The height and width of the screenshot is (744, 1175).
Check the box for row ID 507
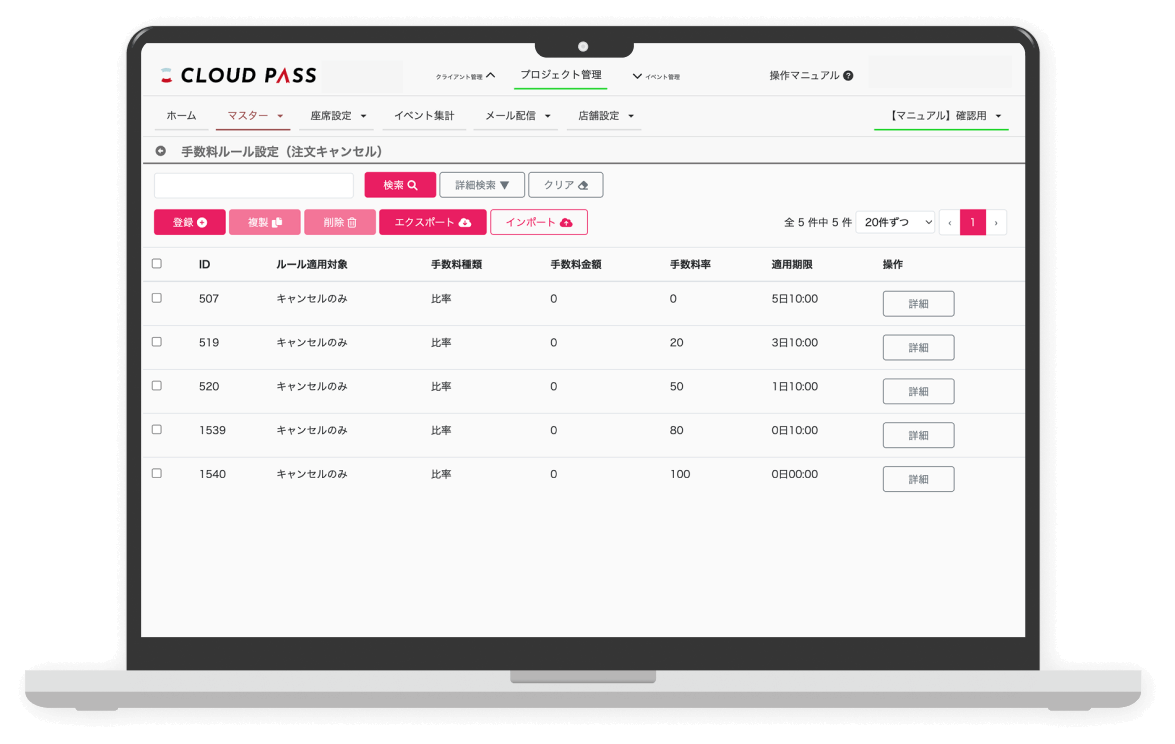click(156, 298)
